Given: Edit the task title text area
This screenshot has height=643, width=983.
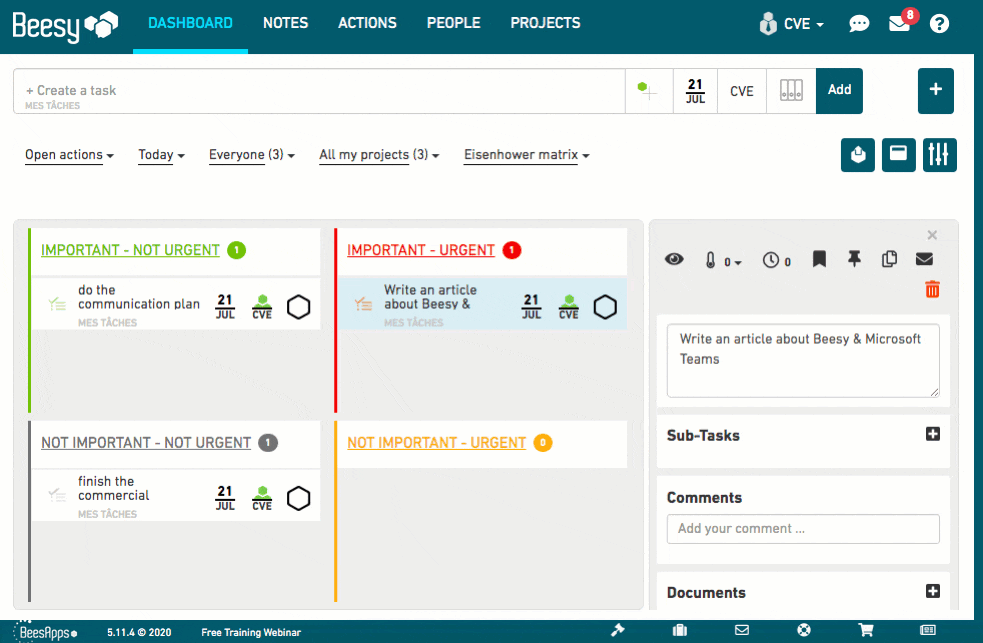Looking at the screenshot, I should [803, 360].
